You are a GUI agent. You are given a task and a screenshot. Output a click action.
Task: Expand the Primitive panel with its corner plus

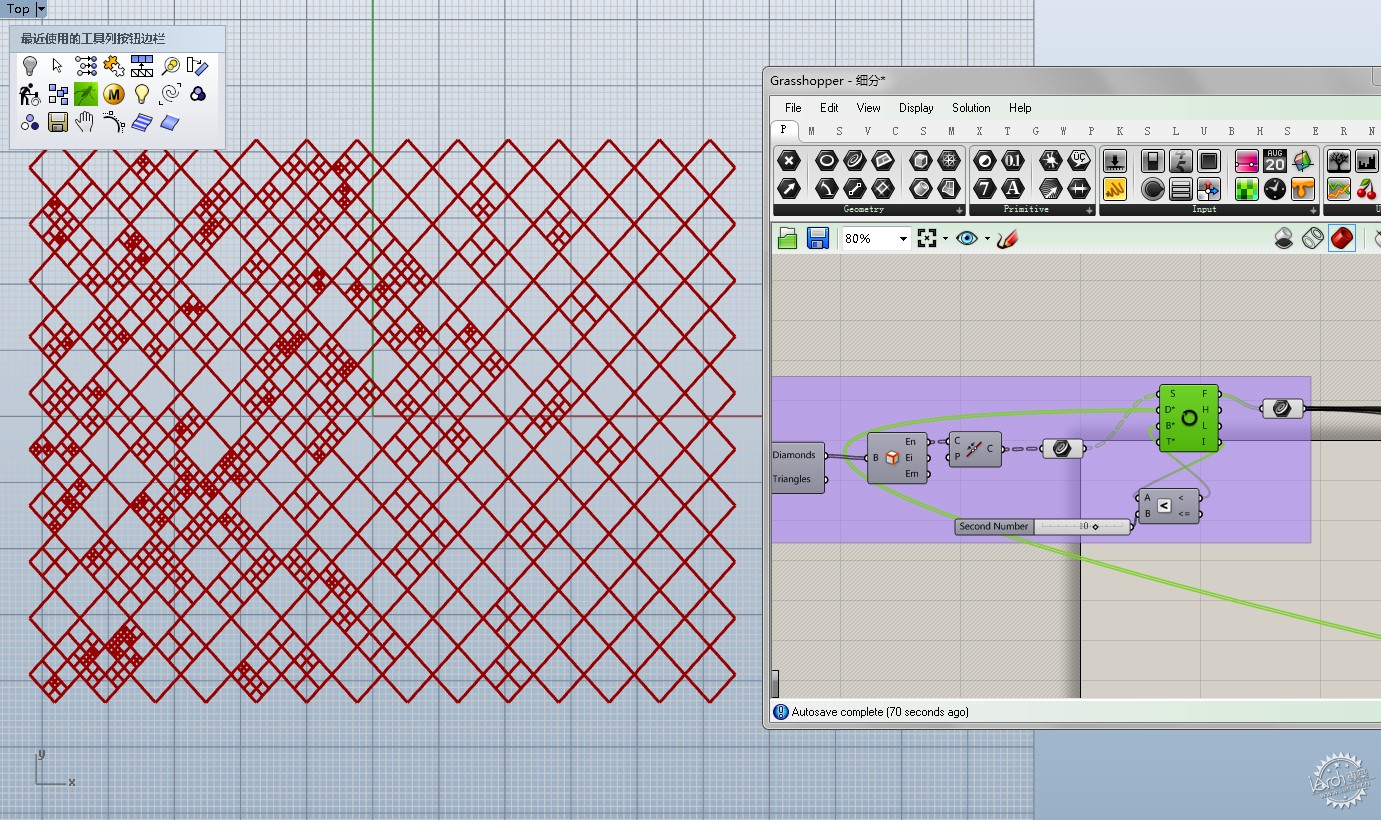1089,210
